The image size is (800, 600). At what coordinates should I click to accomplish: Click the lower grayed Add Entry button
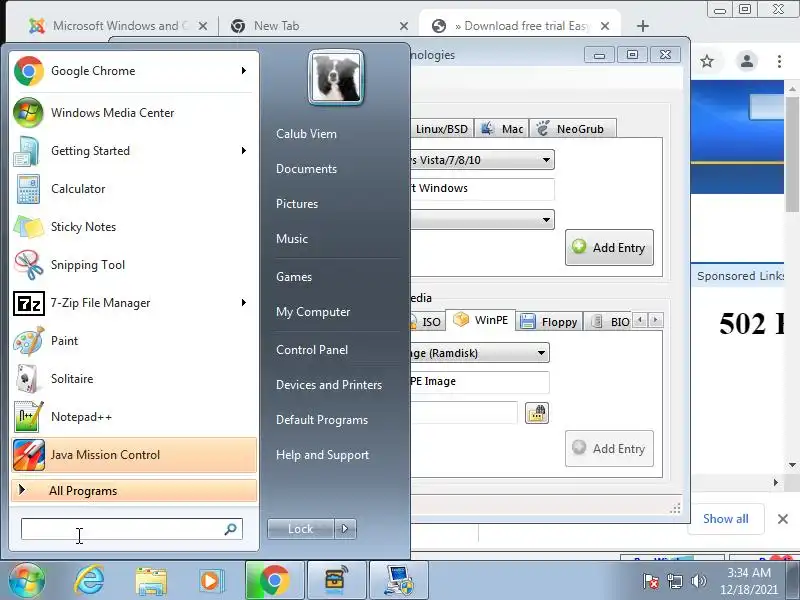[609, 448]
